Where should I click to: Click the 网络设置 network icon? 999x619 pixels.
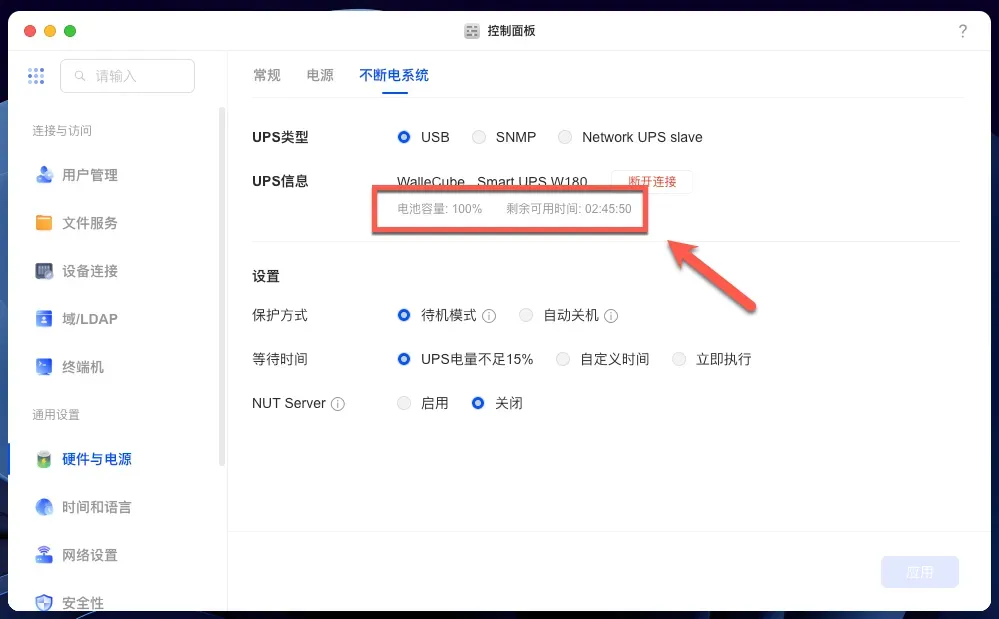[44, 555]
